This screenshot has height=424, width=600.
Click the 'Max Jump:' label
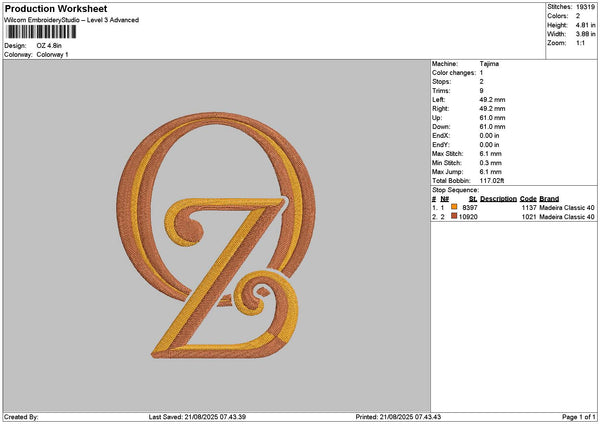pos(448,172)
